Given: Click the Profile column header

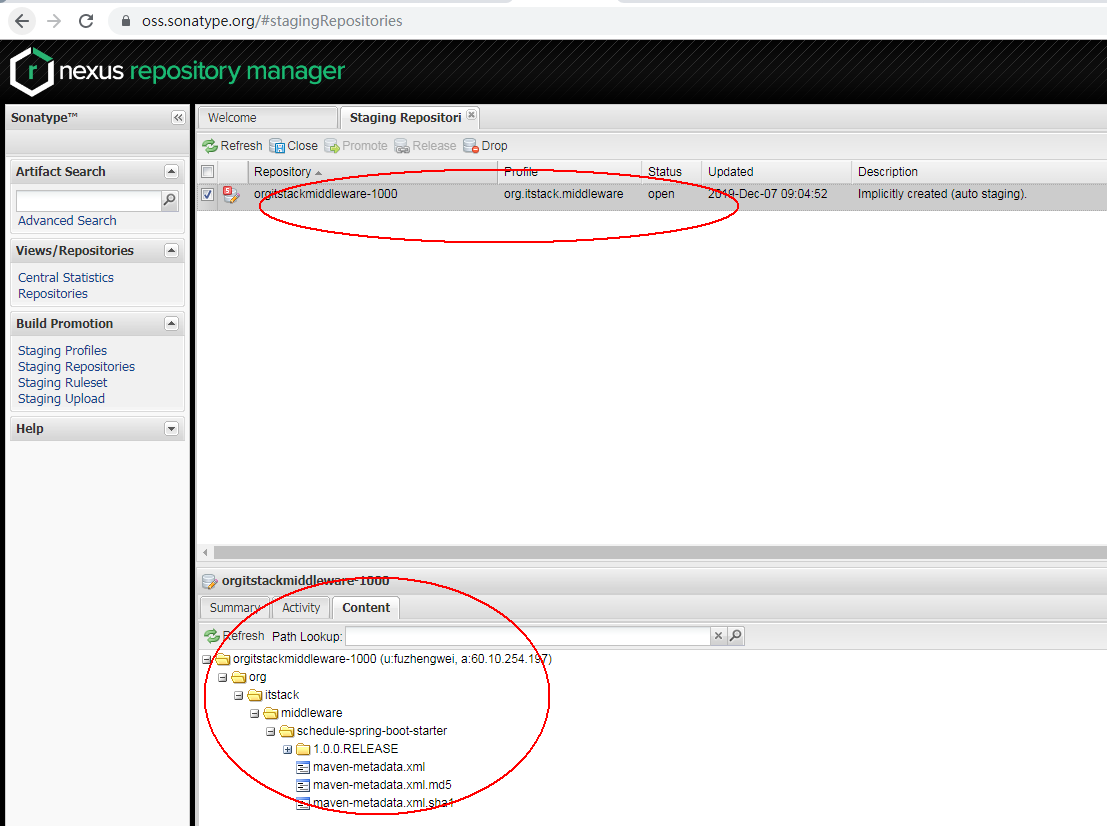Looking at the screenshot, I should pos(570,172).
